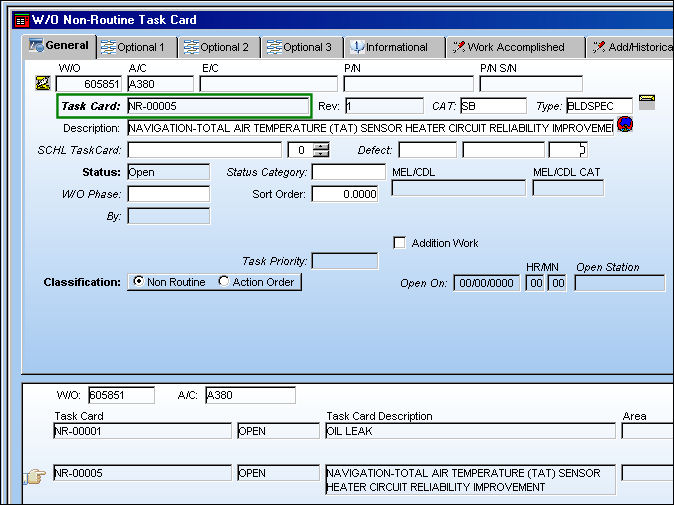The height and width of the screenshot is (505, 674).
Task: Click the Status field showing Open
Action: click(168, 172)
